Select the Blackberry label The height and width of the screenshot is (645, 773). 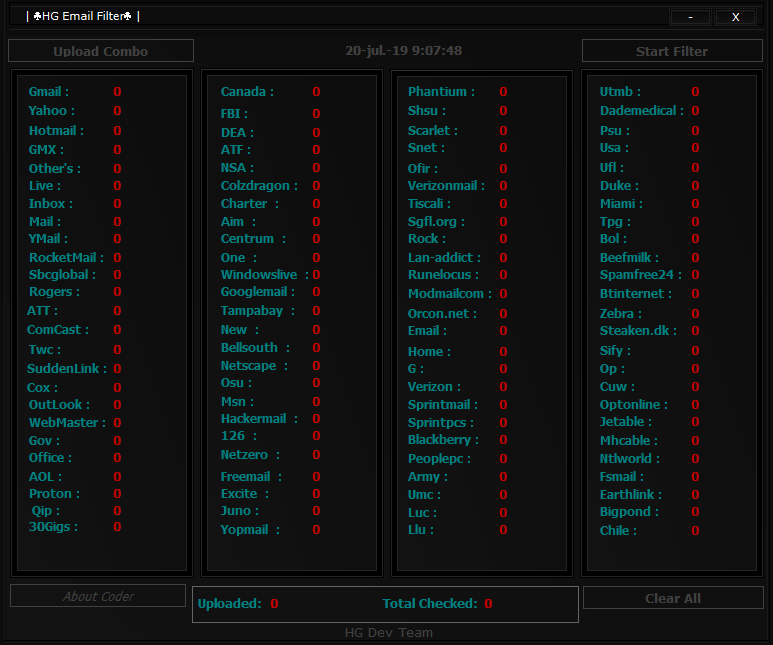tap(443, 439)
